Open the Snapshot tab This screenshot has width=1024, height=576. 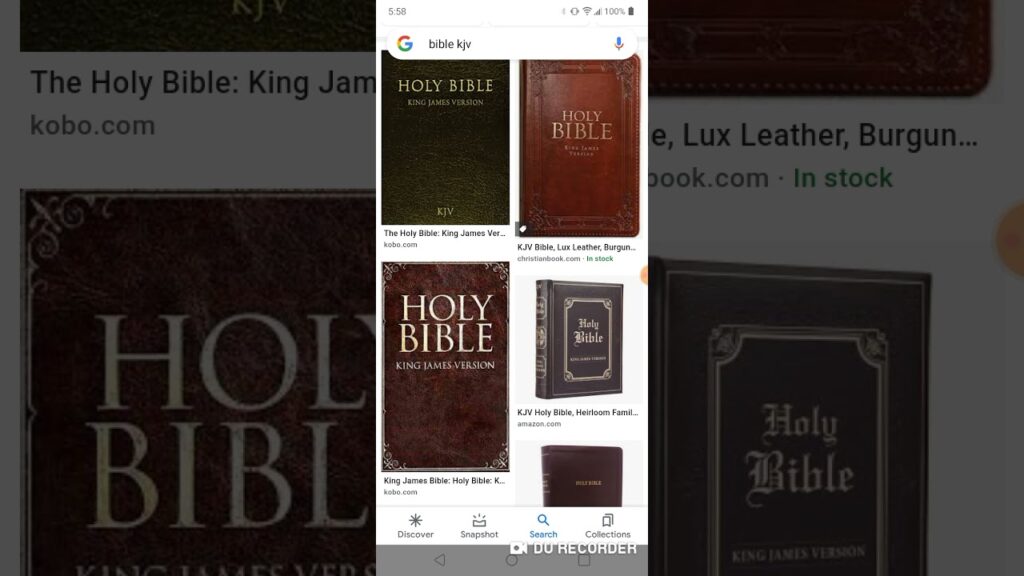tap(479, 526)
